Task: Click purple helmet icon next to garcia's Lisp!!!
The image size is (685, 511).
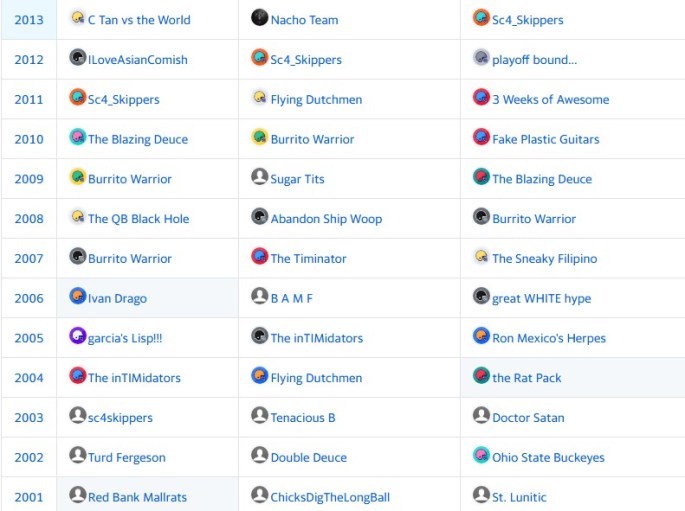Action: pyautogui.click(x=77, y=336)
